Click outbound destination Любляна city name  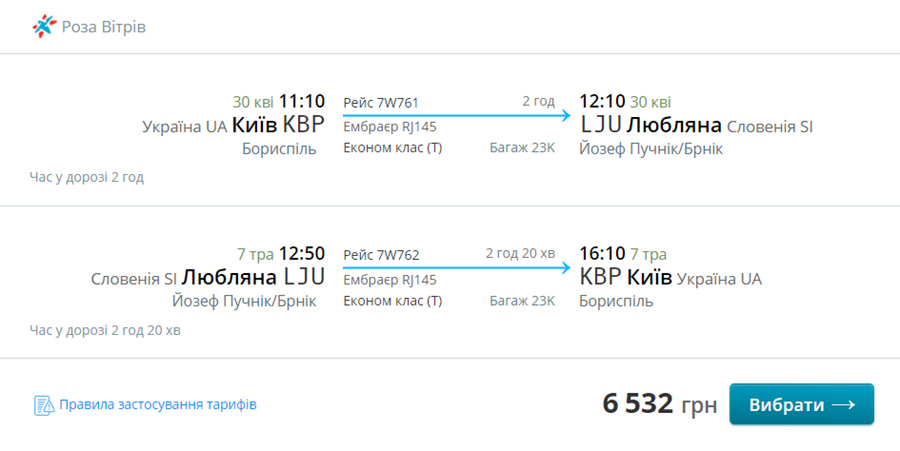coord(674,125)
